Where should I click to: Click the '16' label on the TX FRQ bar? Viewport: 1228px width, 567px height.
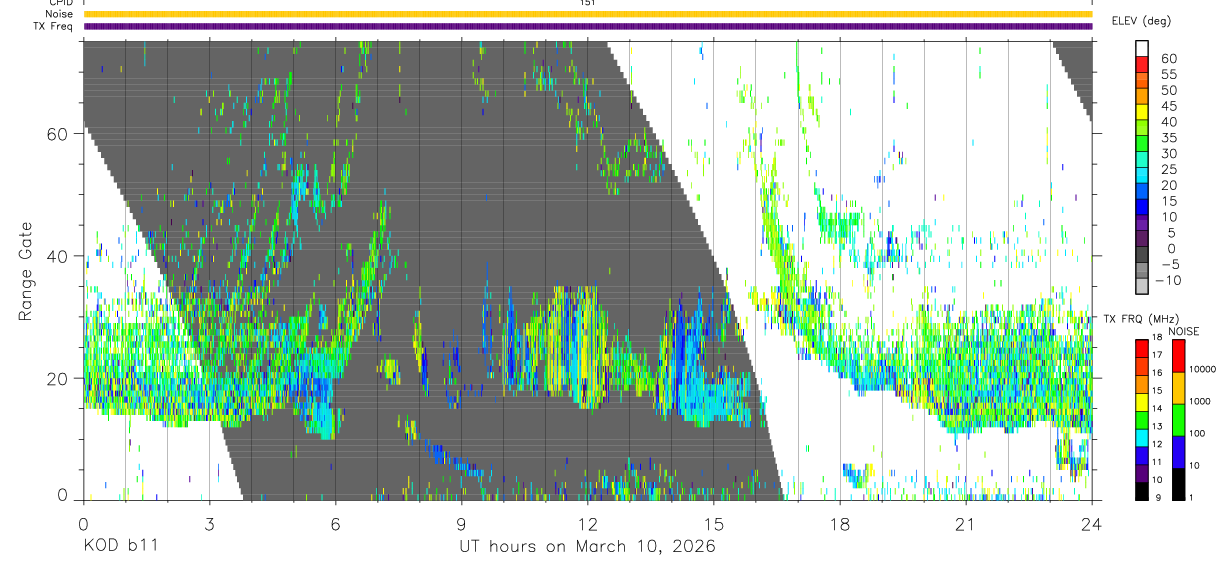point(1157,373)
